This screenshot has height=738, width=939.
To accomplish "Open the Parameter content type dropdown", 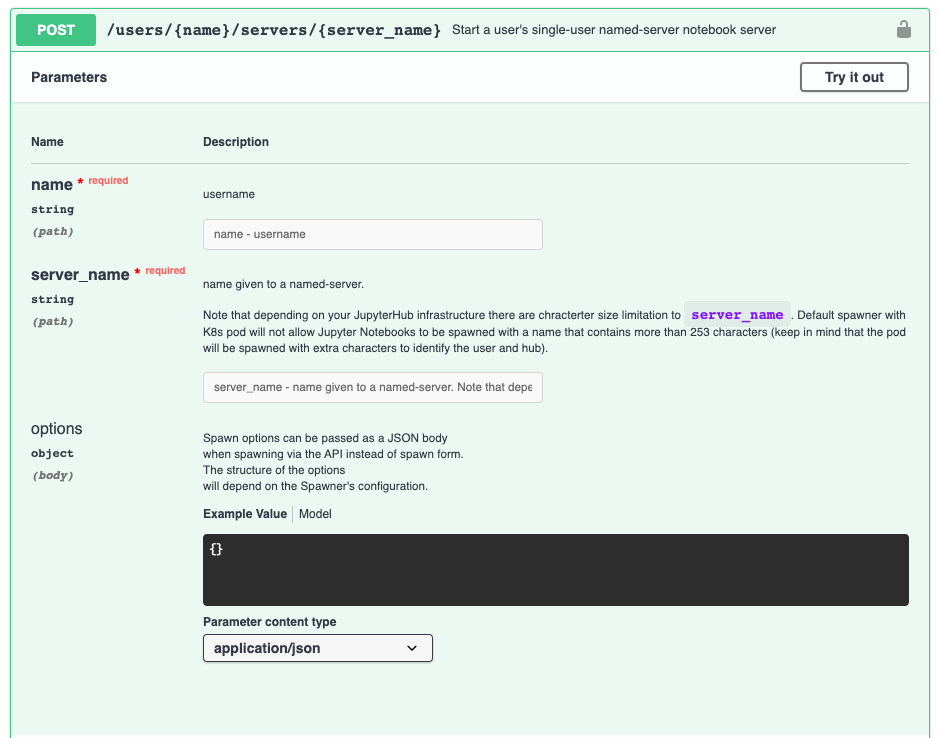I will (x=317, y=648).
